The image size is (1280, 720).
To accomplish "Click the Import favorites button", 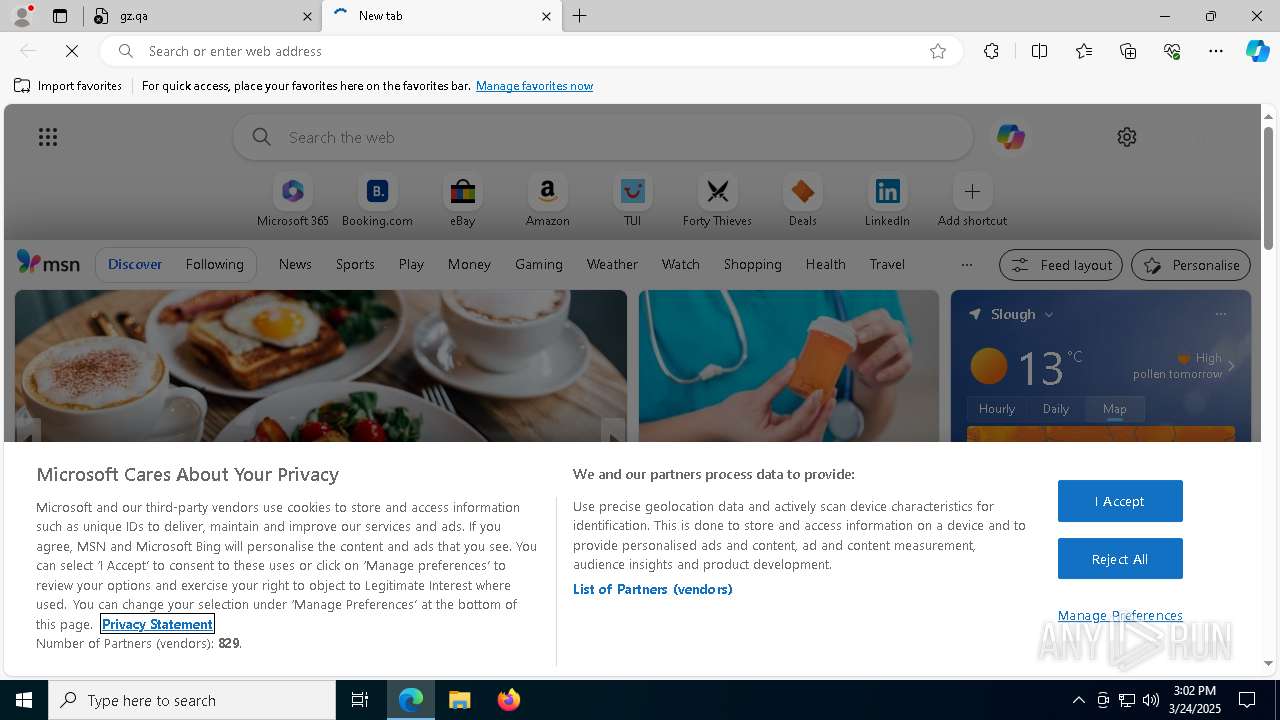I will 68,86.
